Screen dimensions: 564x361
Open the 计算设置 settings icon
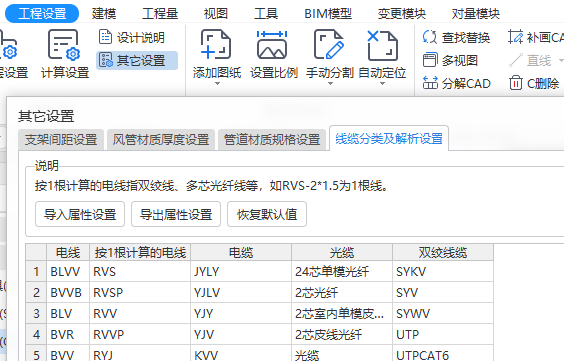coord(64,45)
